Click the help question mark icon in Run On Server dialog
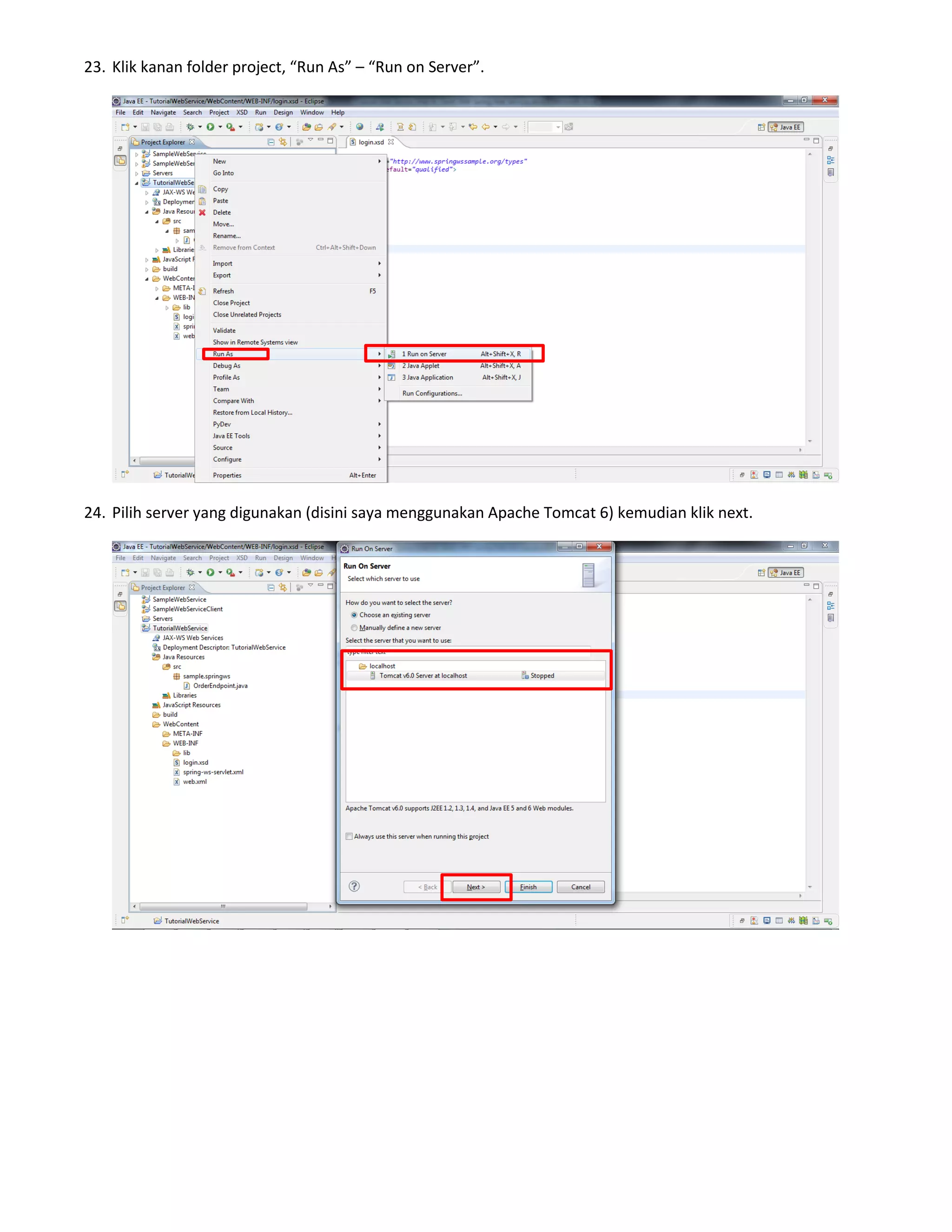This screenshot has width=952, height=1232. [x=354, y=886]
